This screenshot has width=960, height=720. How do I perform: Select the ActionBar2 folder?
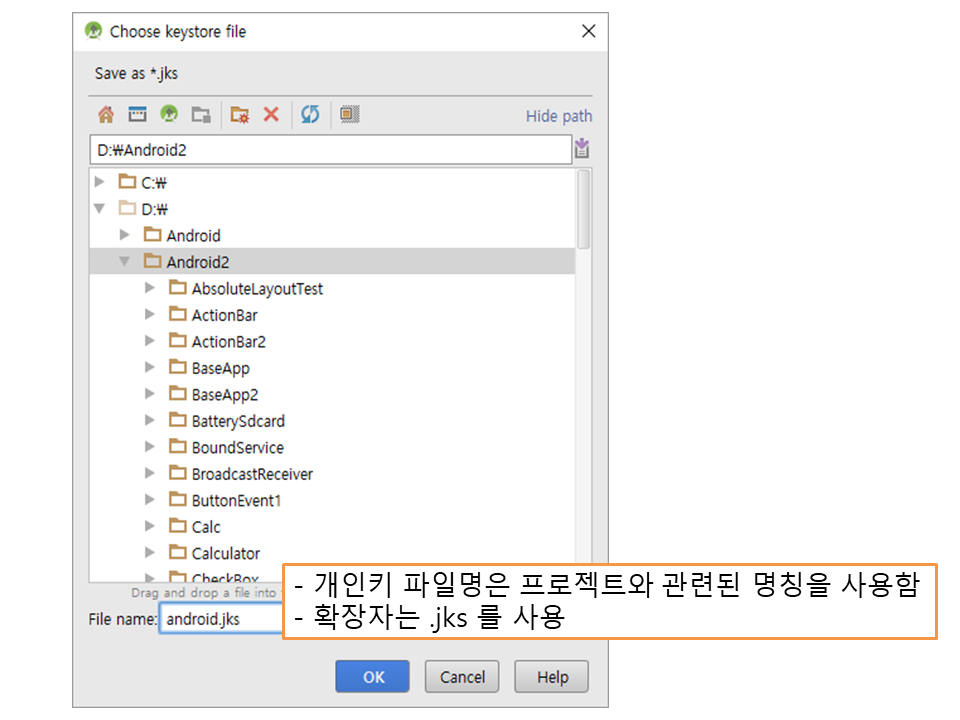228,342
